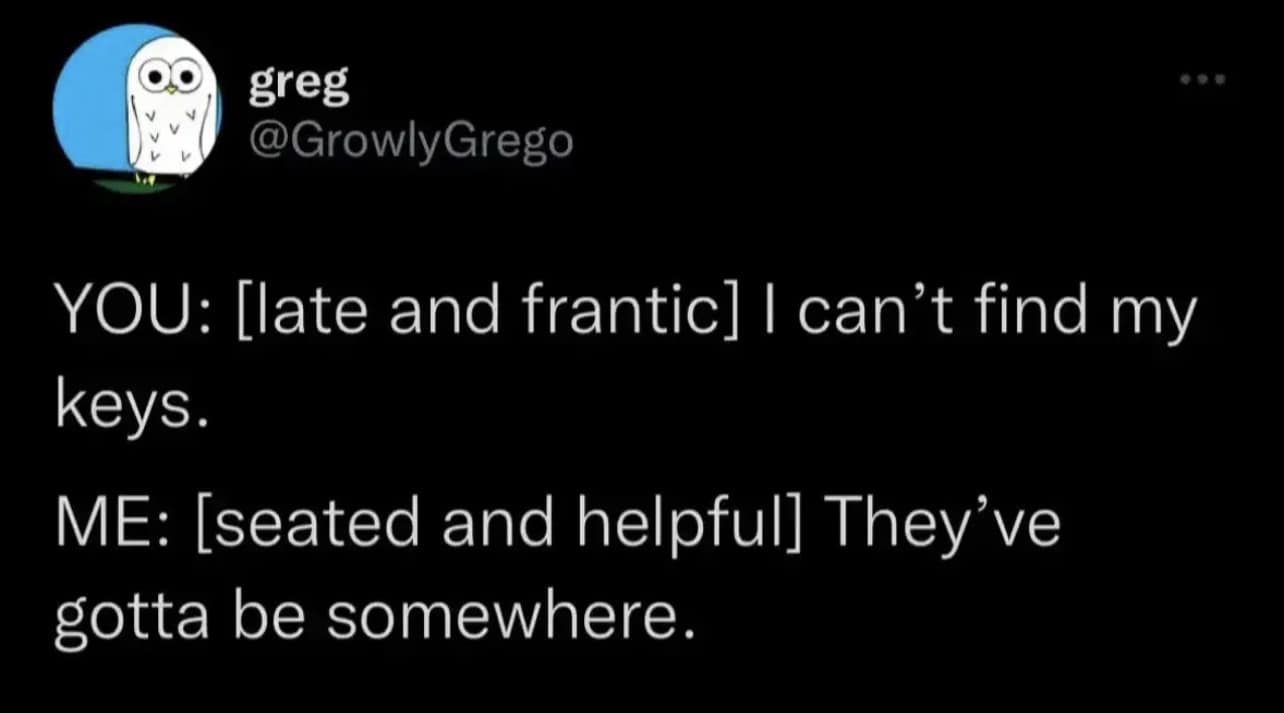This screenshot has width=1284, height=713.
Task: Select the username text below greg
Action: pyautogui.click(x=413, y=140)
